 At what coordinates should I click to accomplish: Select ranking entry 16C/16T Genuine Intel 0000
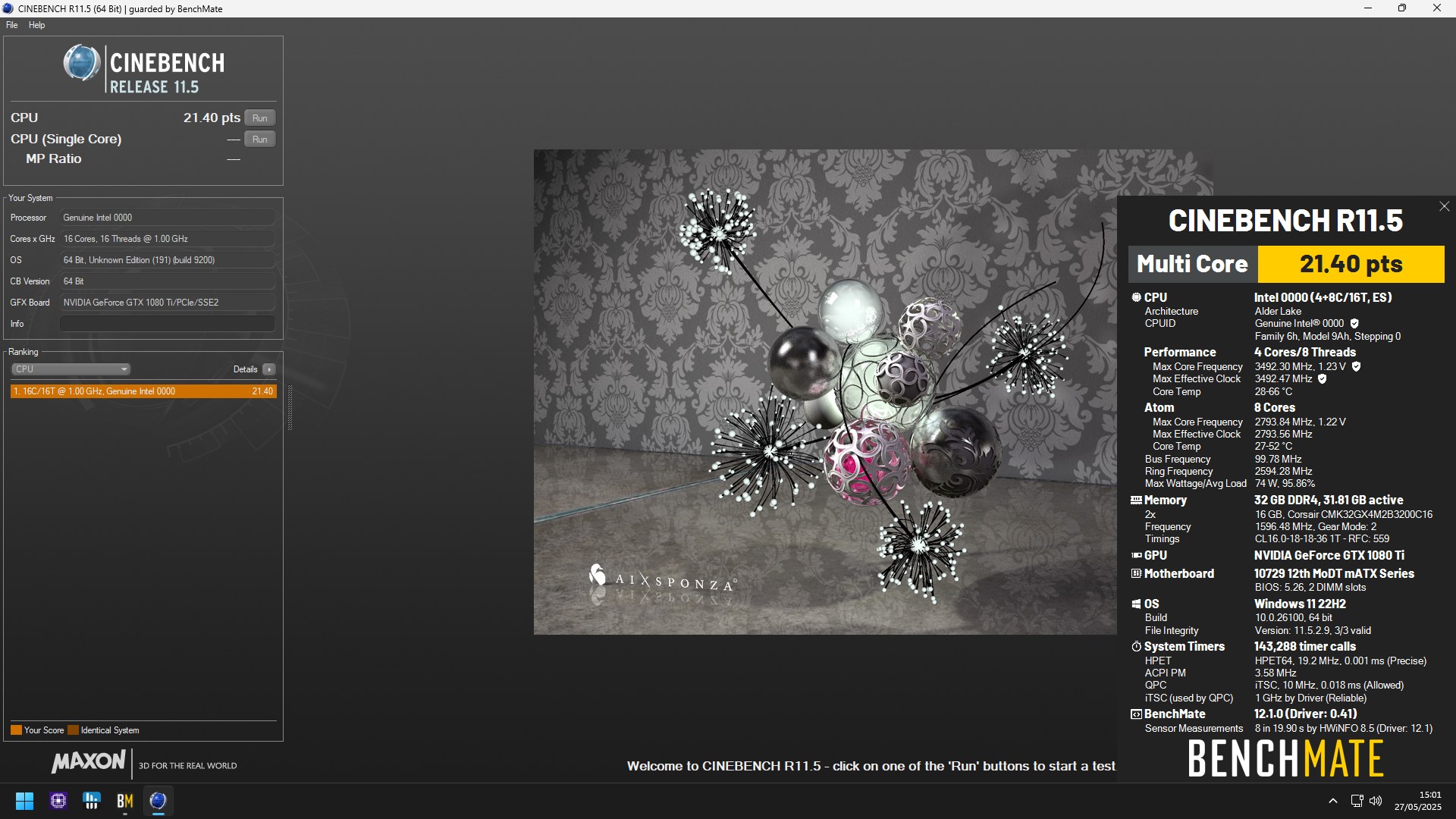tap(143, 391)
